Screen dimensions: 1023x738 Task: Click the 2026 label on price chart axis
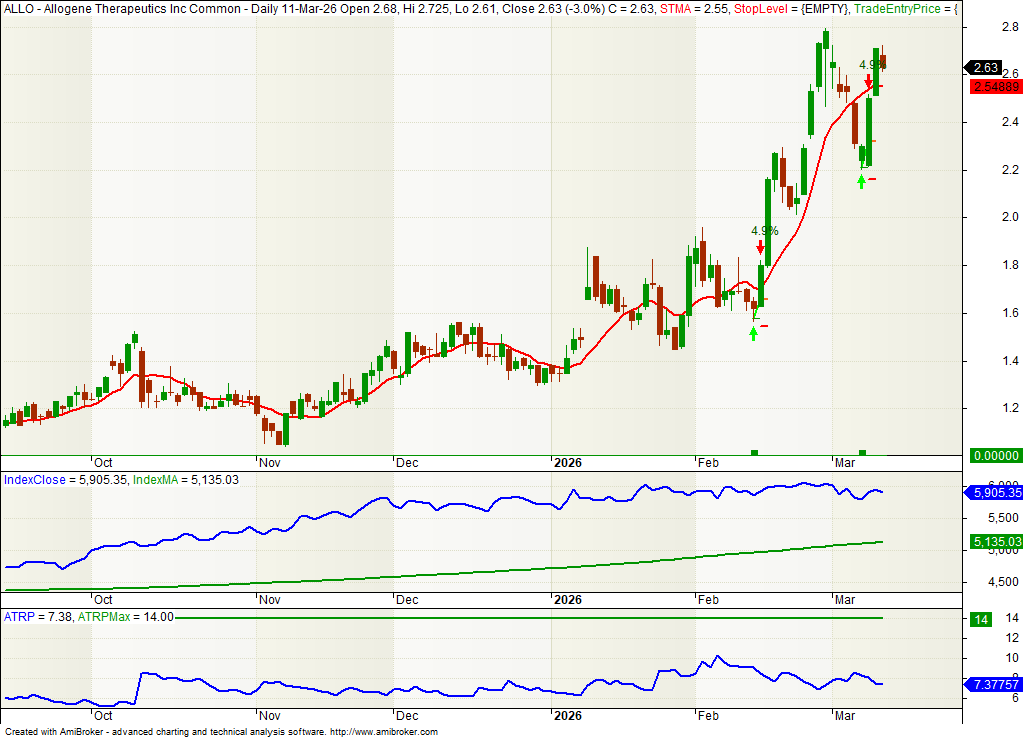coord(568,464)
